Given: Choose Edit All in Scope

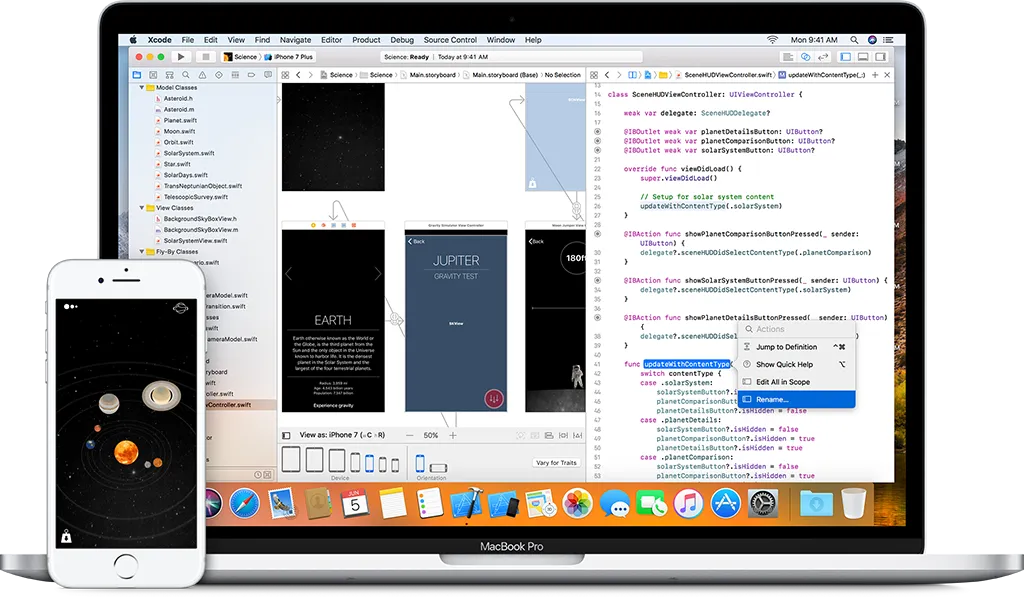Looking at the screenshot, I should pyautogui.click(x=796, y=382).
